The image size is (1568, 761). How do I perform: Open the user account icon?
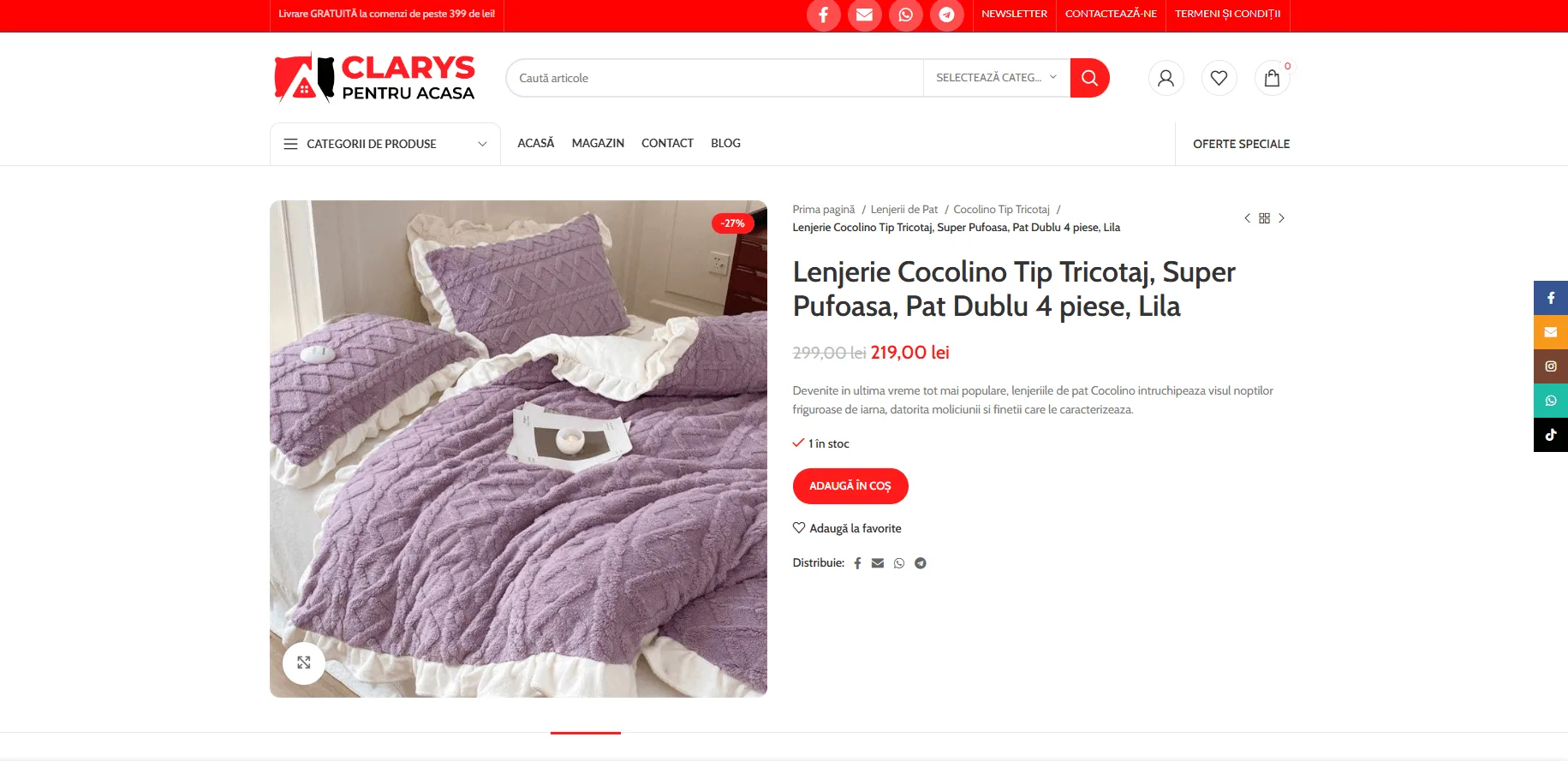point(1166,78)
